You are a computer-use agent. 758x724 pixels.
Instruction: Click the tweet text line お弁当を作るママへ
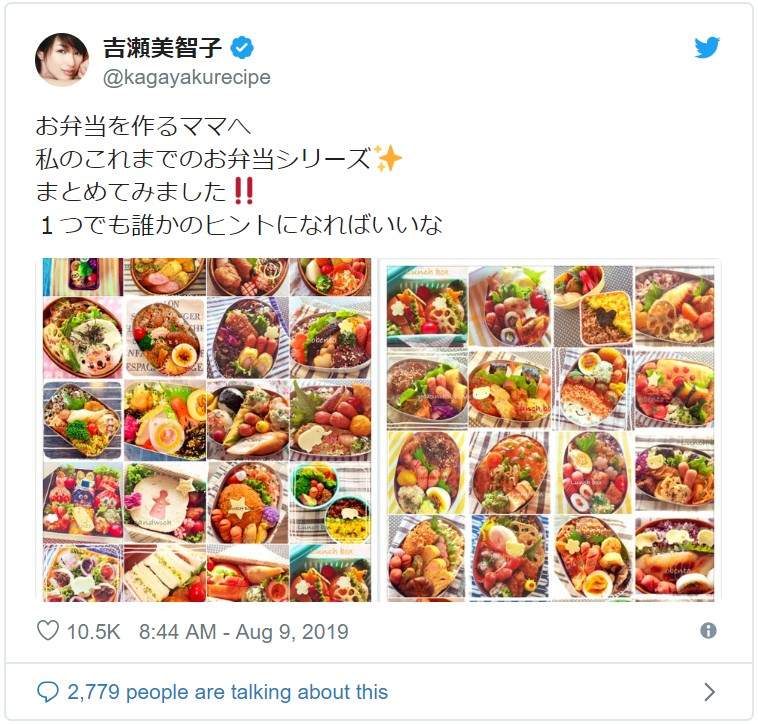coord(143,126)
